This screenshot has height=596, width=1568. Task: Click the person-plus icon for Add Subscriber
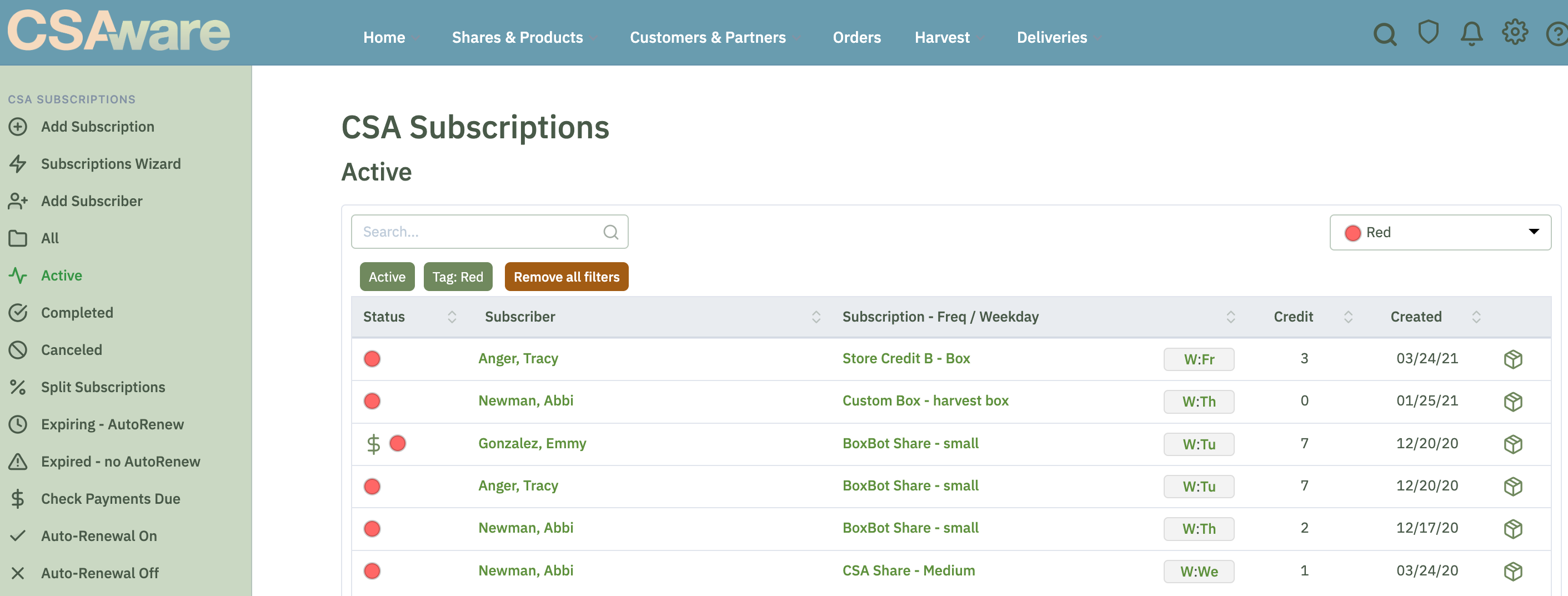pos(18,201)
